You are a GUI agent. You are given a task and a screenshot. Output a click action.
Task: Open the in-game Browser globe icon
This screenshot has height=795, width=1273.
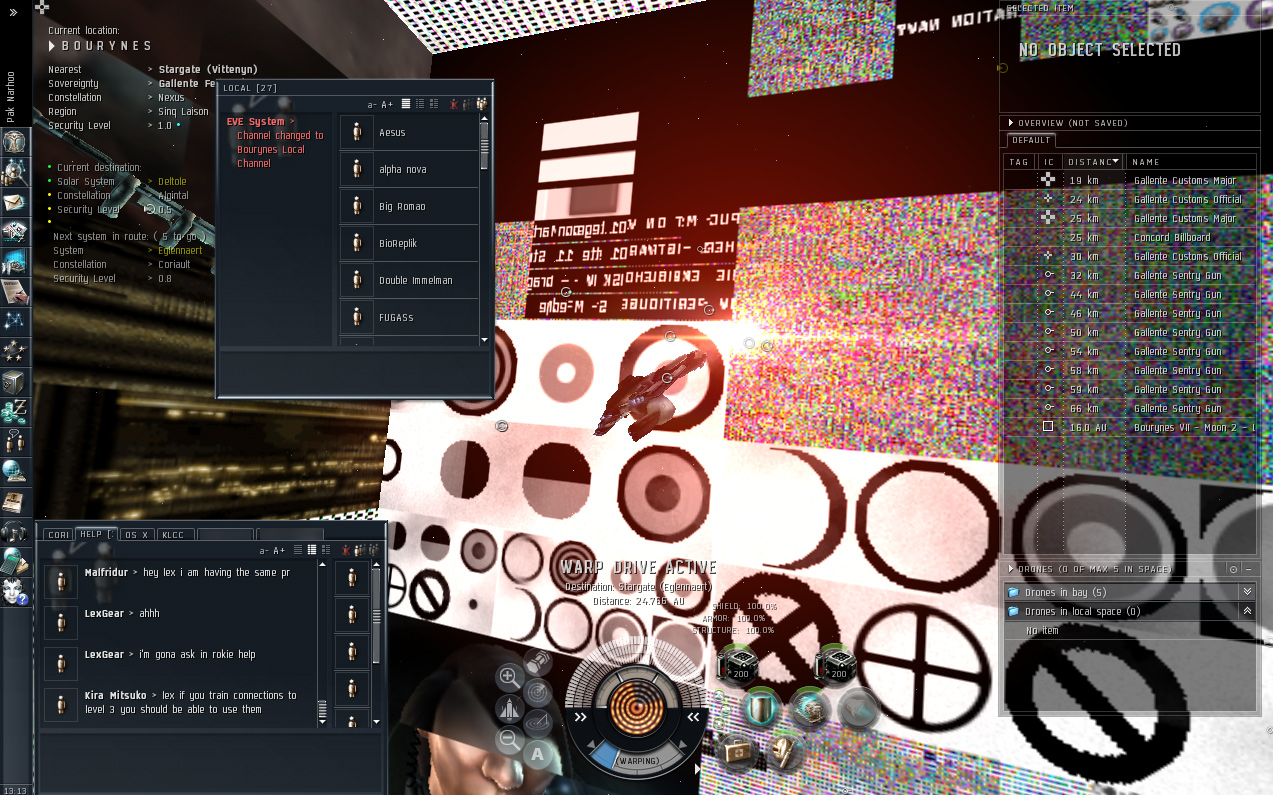pyautogui.click(x=14, y=471)
